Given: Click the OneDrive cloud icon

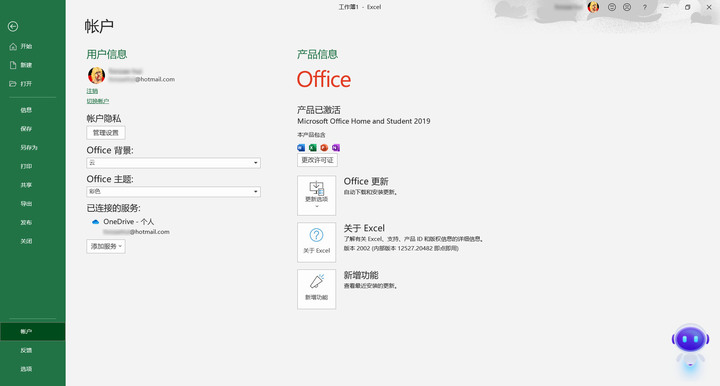Looking at the screenshot, I should [x=96, y=222].
